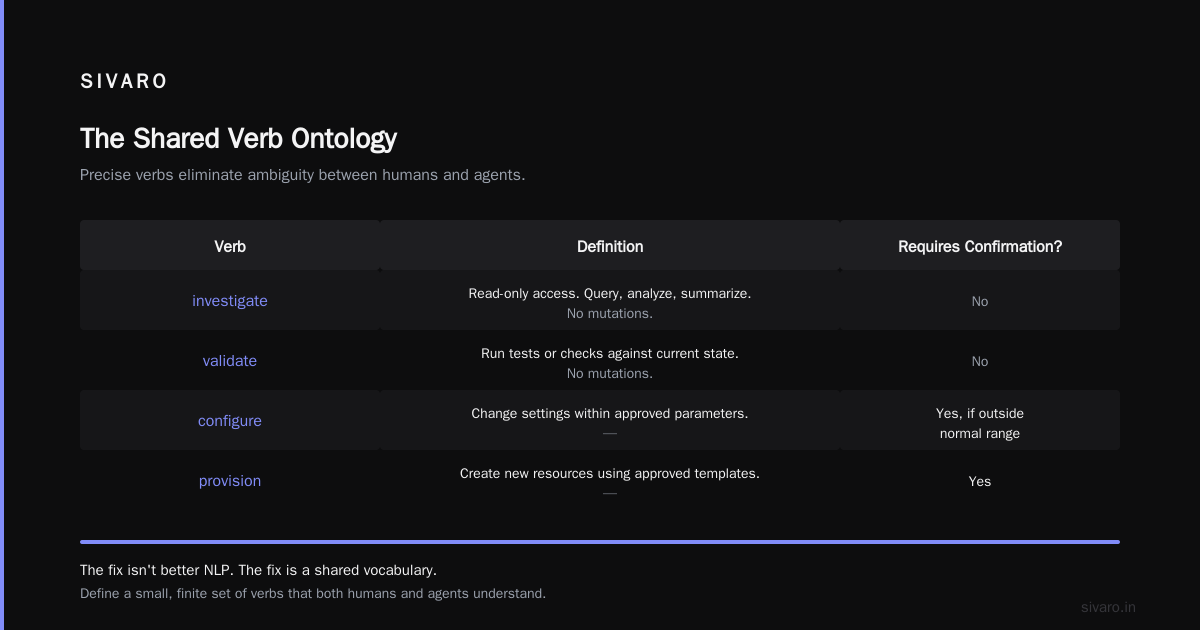The image size is (1200, 630).
Task: Click the SIVARO logo text
Action: point(124,82)
